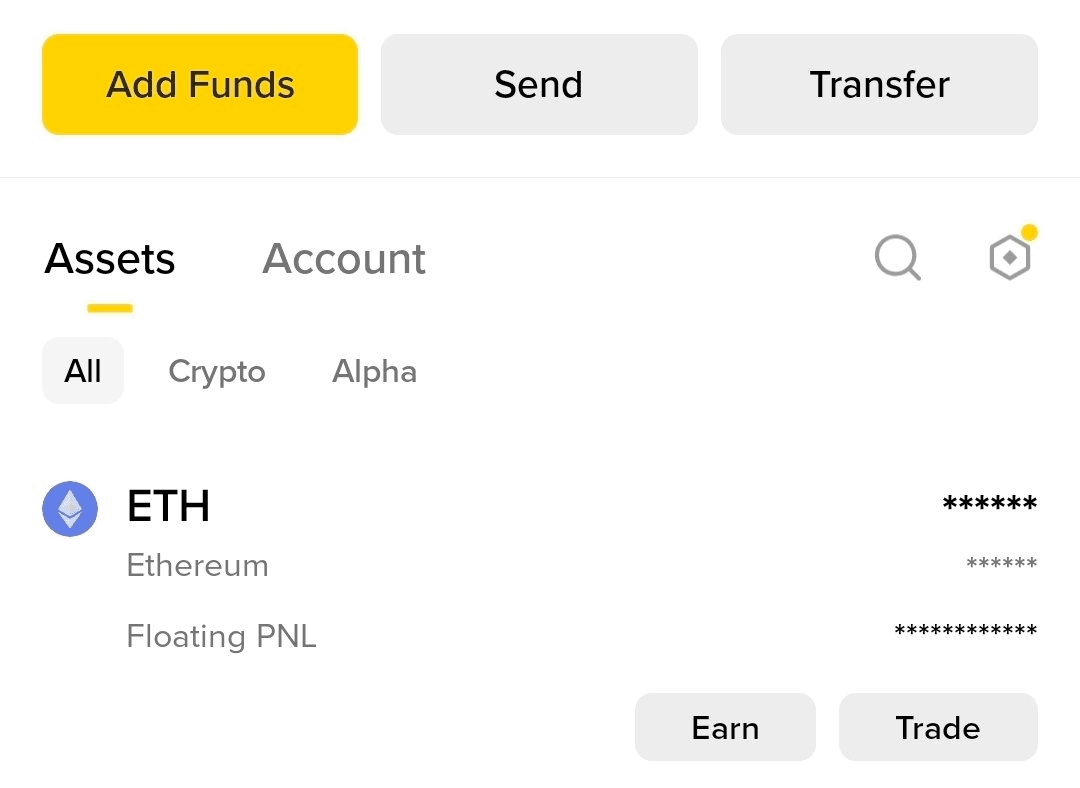Click the Floating PNL label
This screenshot has height=788, width=1080.
click(x=221, y=636)
